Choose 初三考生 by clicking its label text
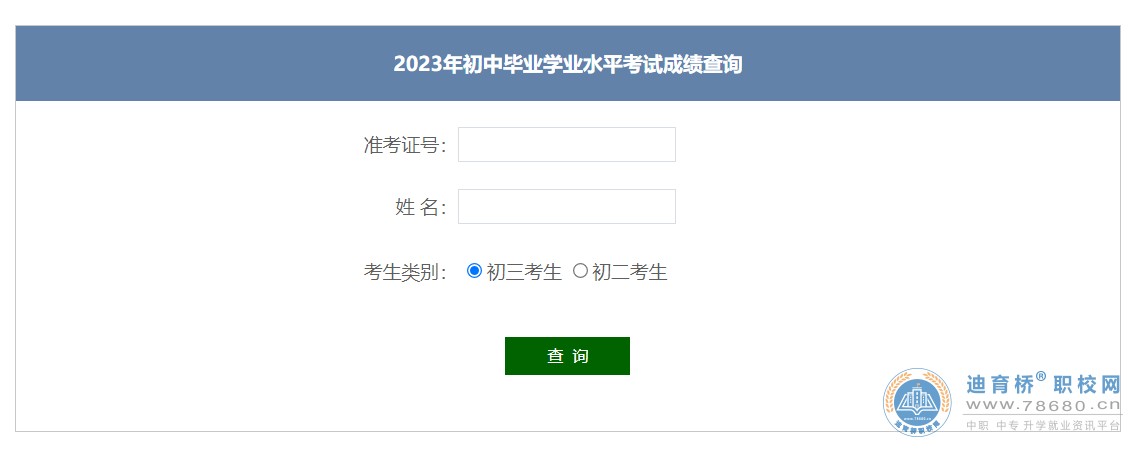1134x449 pixels. 524,272
